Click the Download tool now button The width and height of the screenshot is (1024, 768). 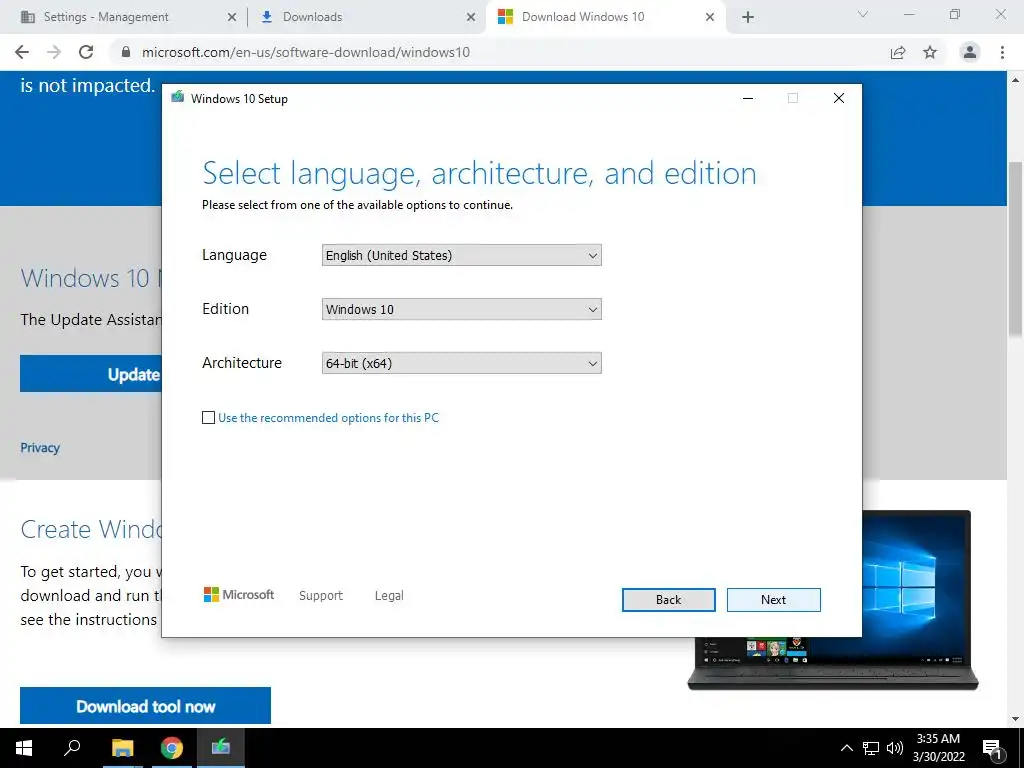[146, 706]
